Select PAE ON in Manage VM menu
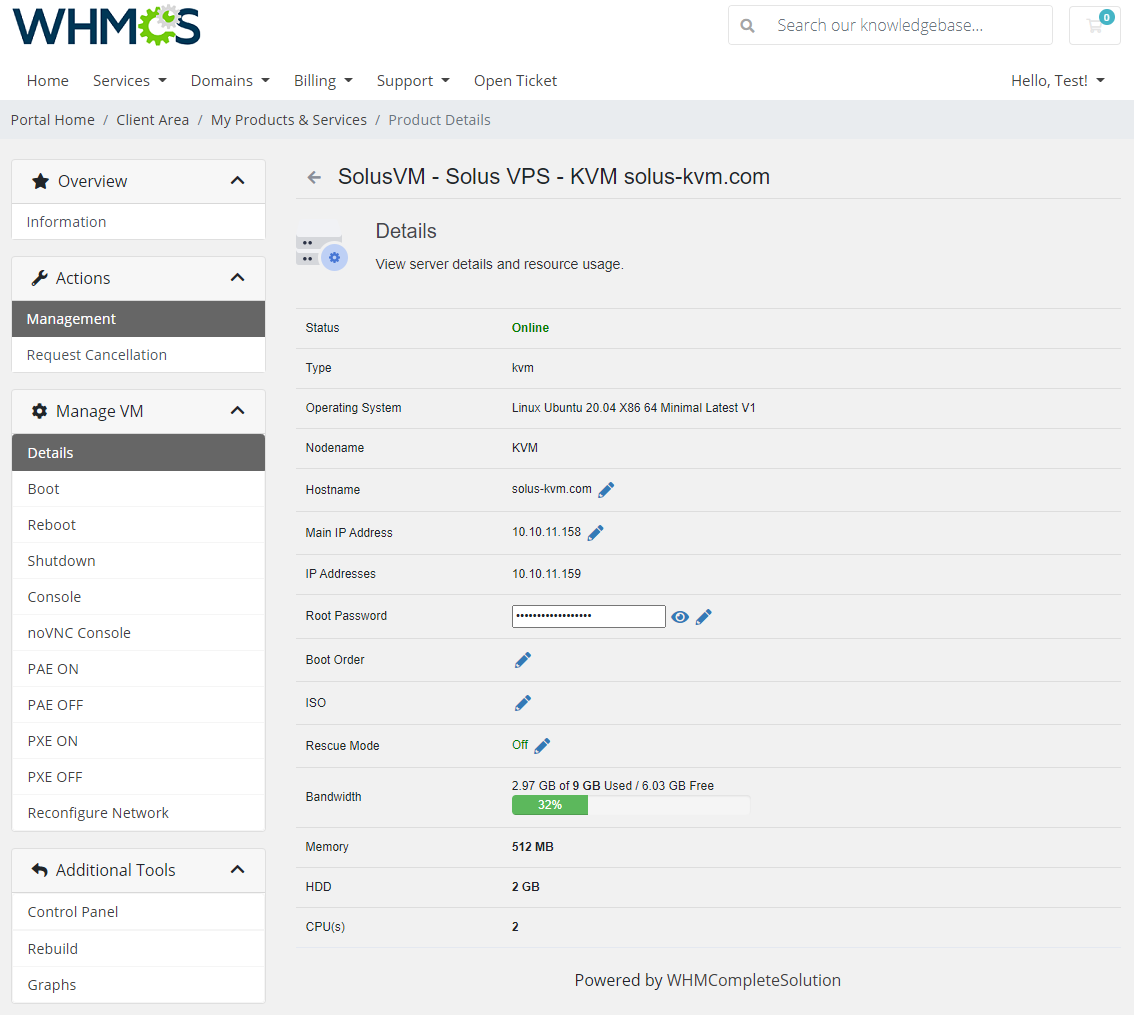1134x1015 pixels. [52, 668]
